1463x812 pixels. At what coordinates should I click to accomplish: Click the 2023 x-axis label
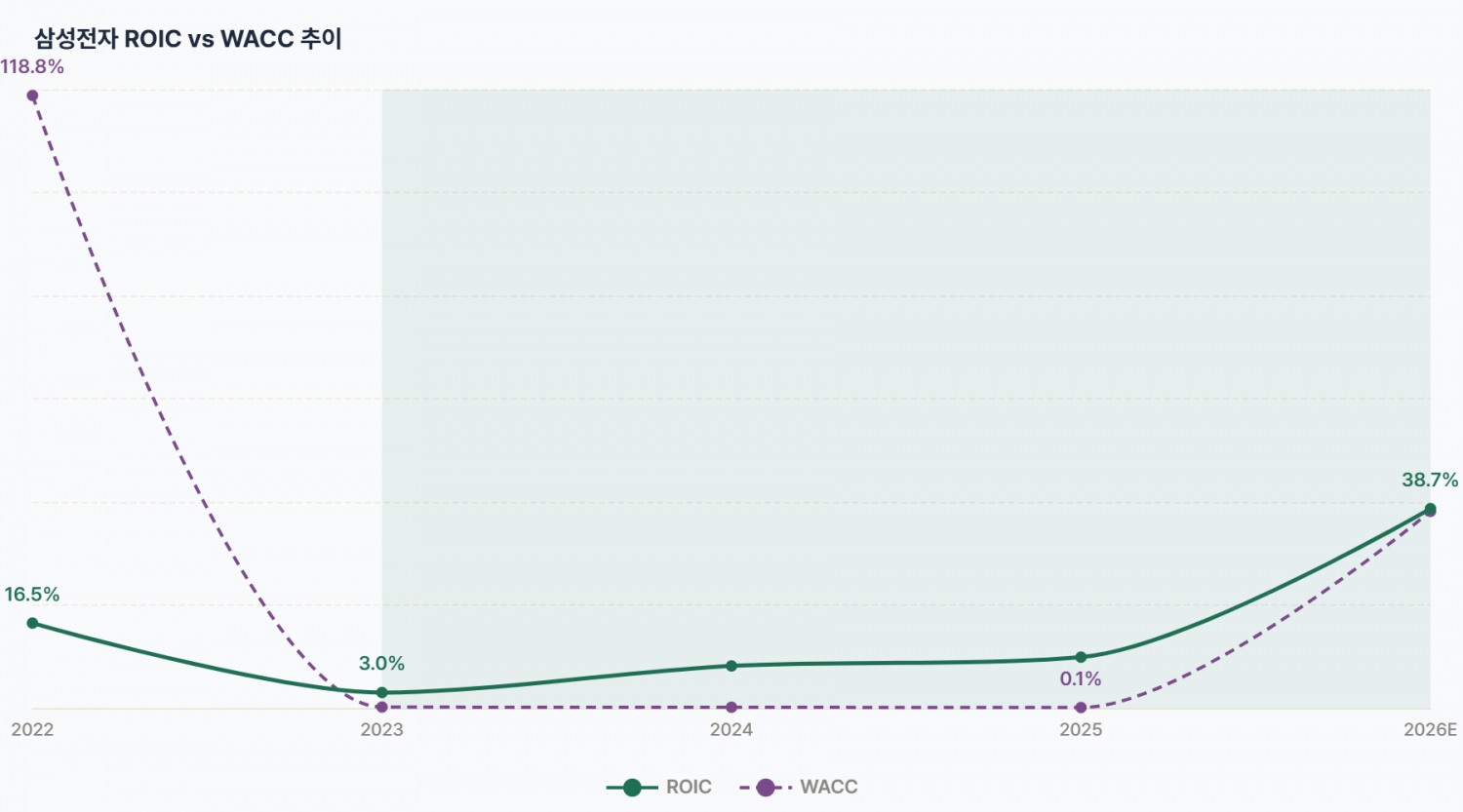(x=381, y=730)
